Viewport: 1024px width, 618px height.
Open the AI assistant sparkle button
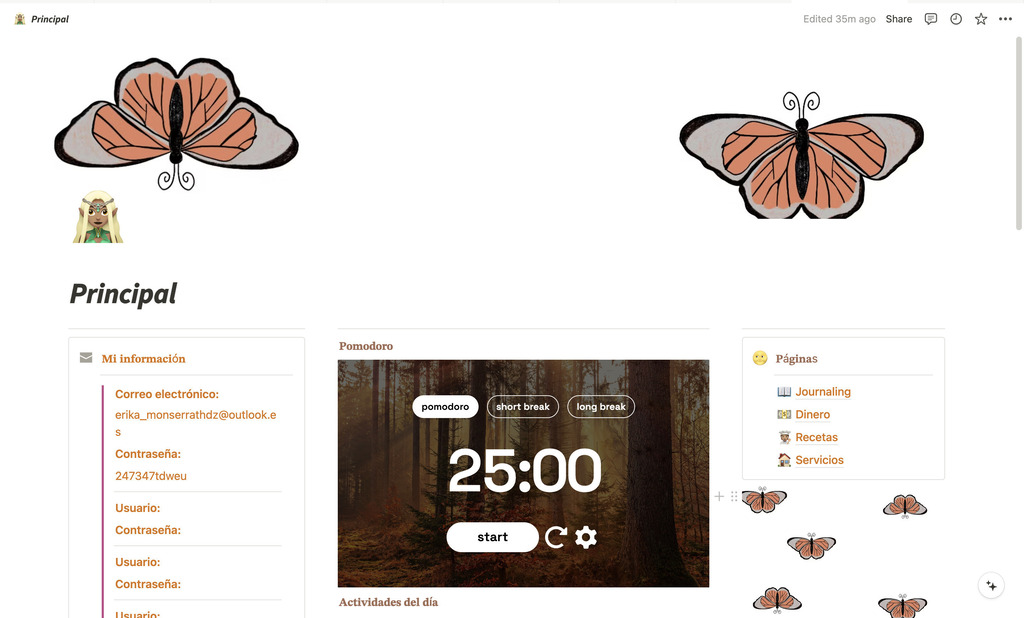click(x=991, y=585)
